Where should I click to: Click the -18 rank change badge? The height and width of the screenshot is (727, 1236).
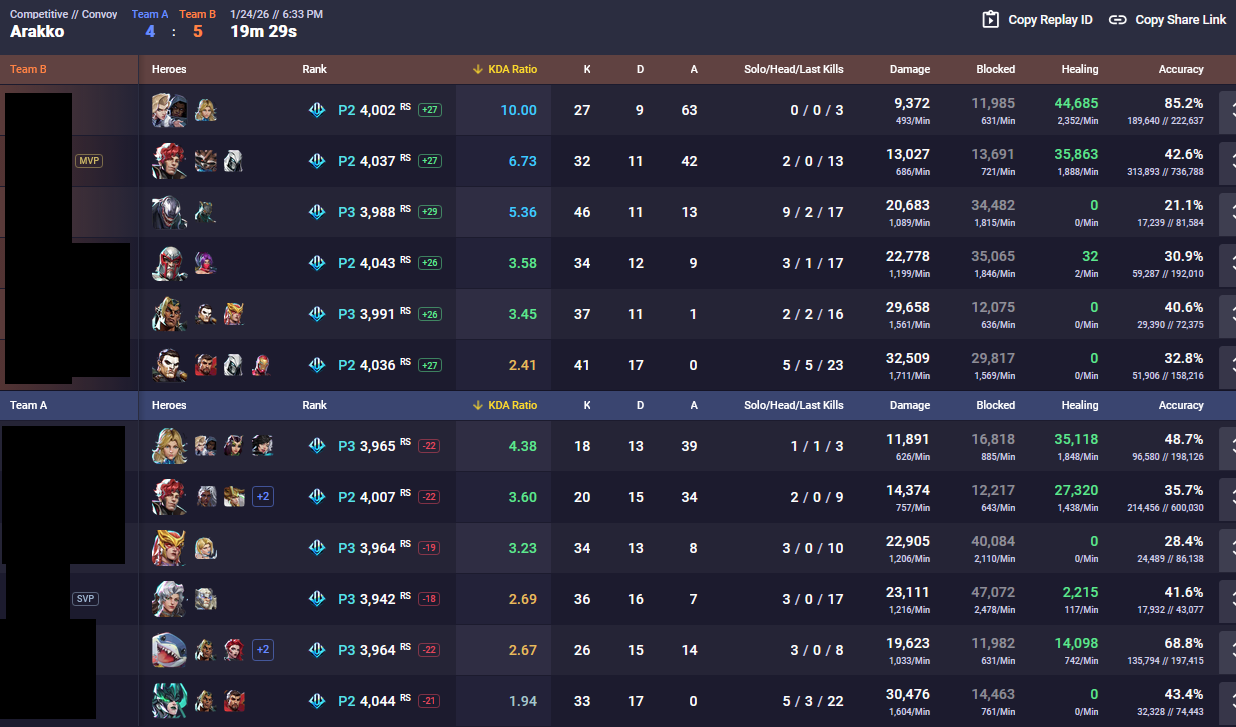[430, 599]
